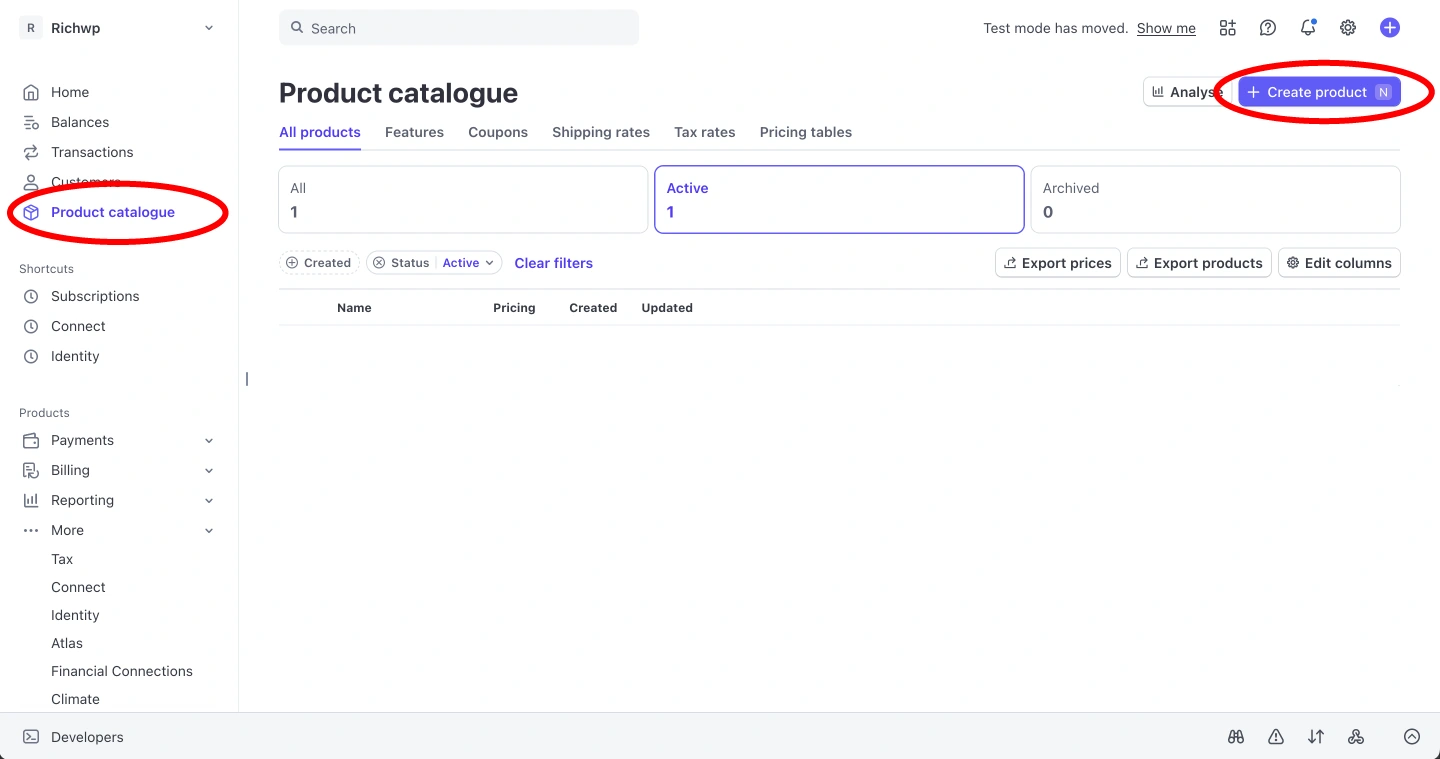Viewport: 1440px width, 759px height.
Task: Expand the bottom bar with the chevron circle
Action: coord(1411,737)
